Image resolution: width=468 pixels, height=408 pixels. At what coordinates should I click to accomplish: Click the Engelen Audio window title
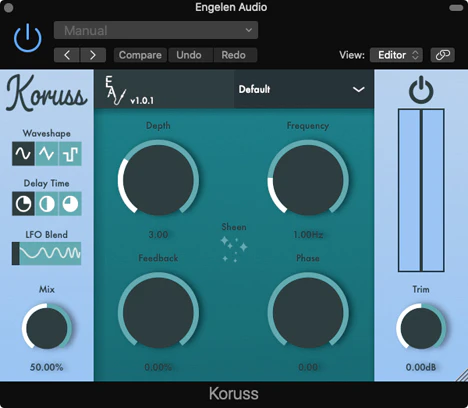coord(231,7)
